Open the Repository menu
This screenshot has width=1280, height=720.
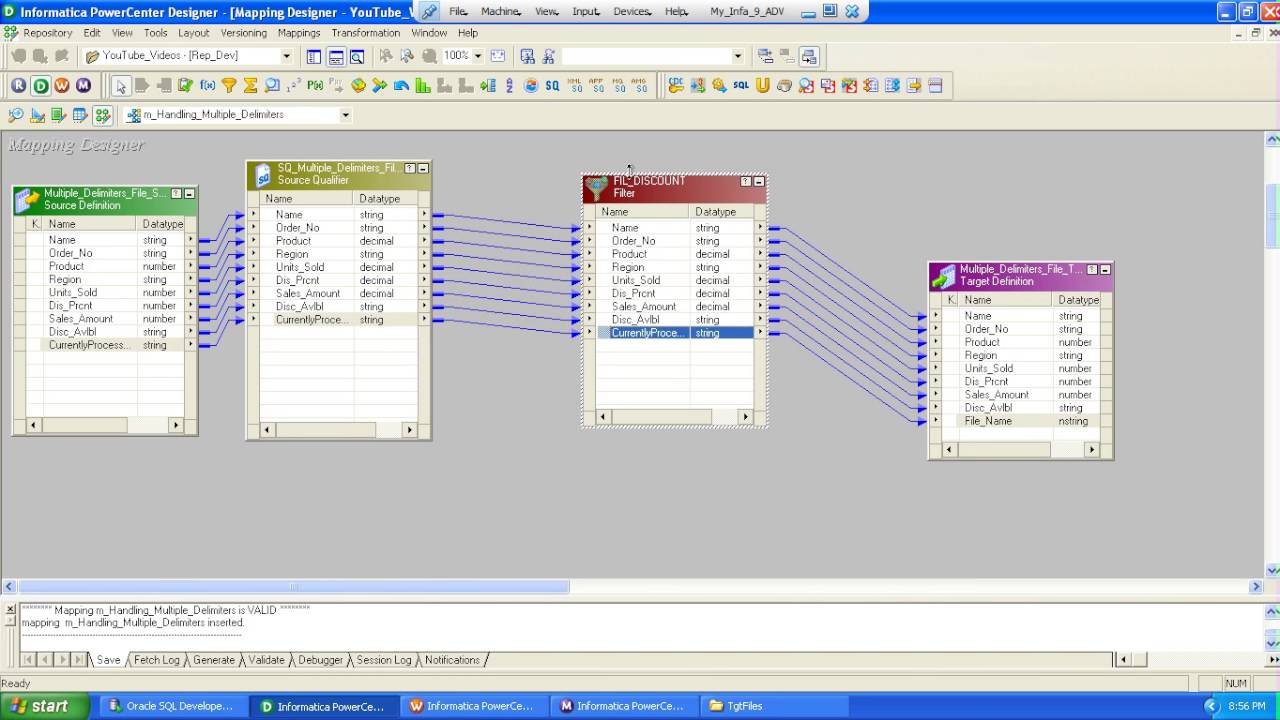pos(47,33)
